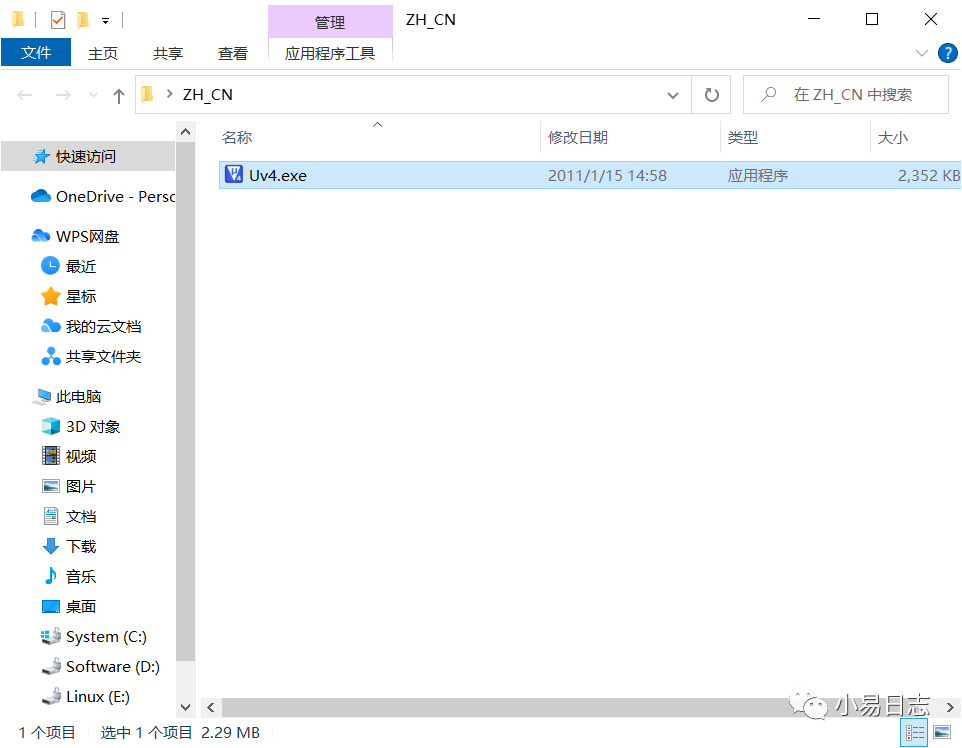
Task: Select 快速访问 in navigation pane
Action: pos(86,156)
